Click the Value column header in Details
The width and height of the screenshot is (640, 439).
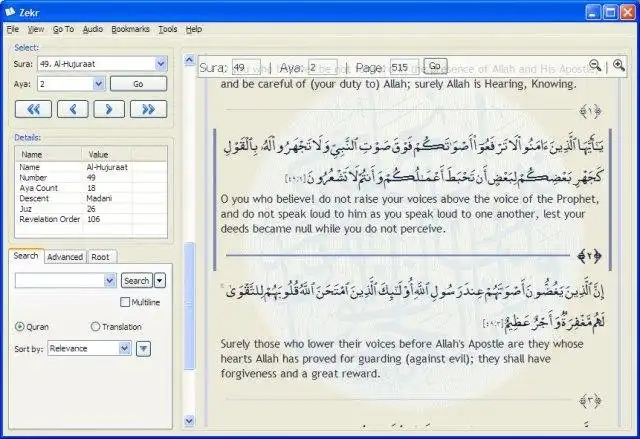click(107, 155)
